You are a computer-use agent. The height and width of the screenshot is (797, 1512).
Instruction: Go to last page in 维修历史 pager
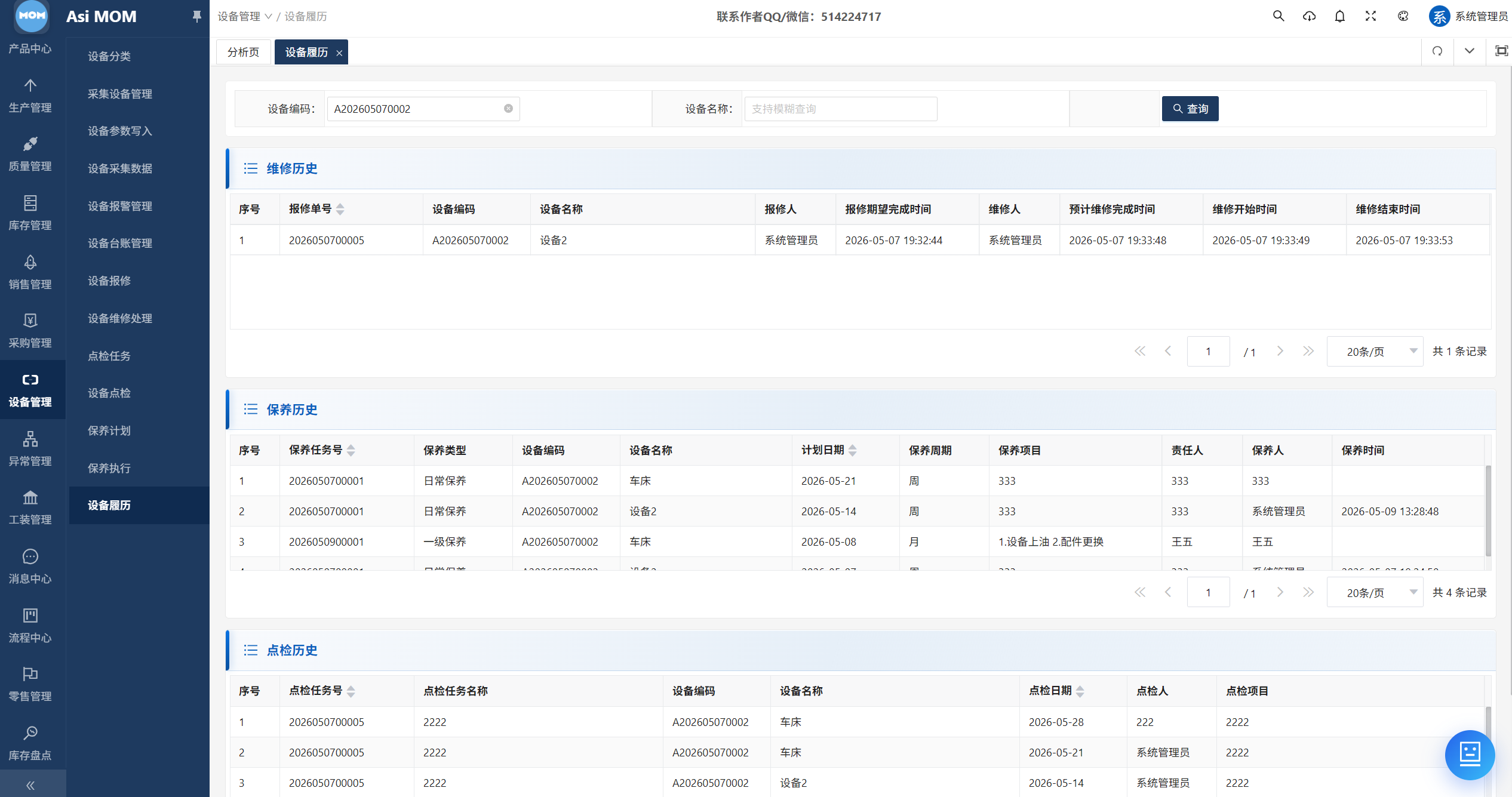(1308, 351)
